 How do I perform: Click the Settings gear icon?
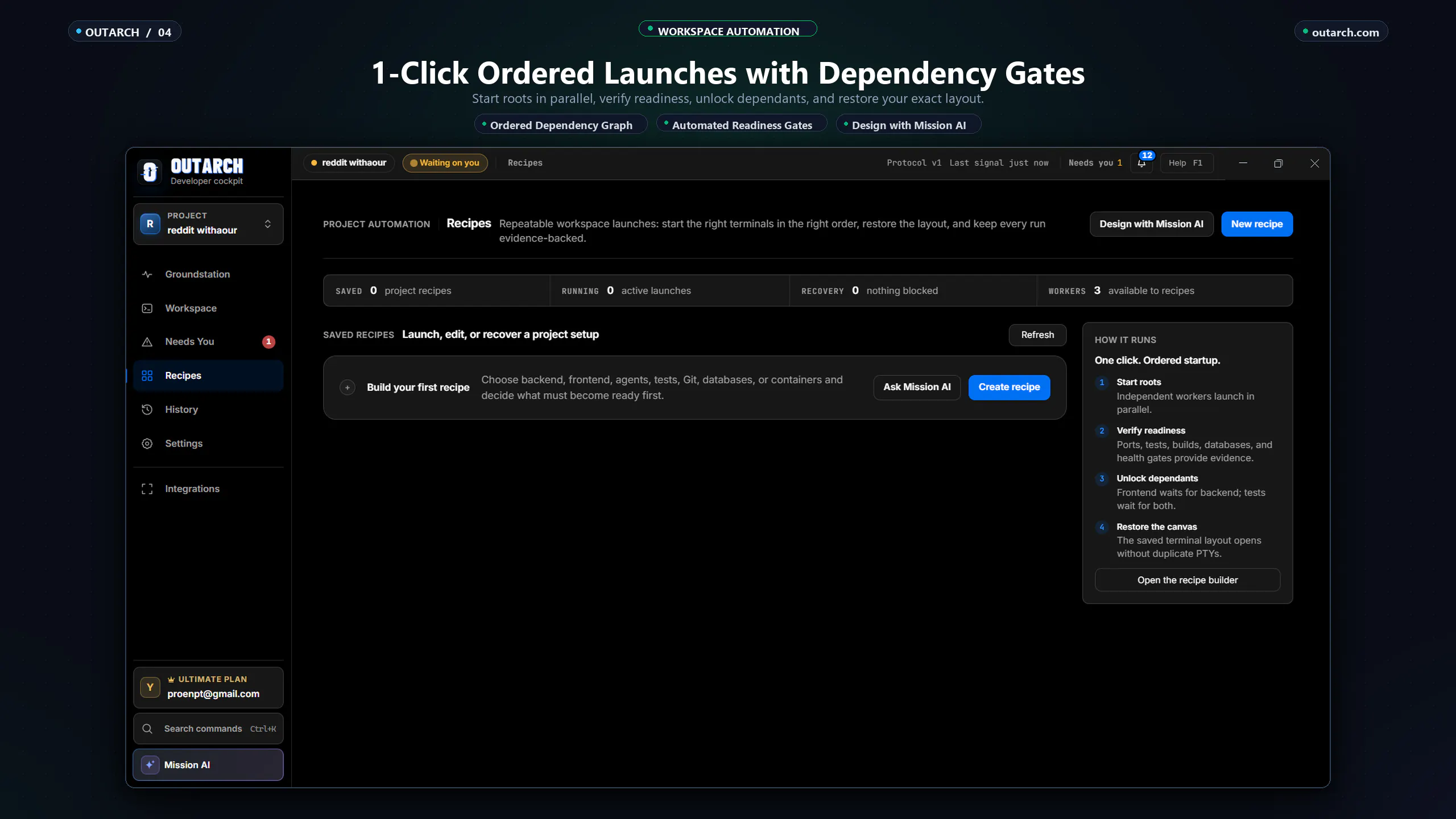tap(147, 444)
